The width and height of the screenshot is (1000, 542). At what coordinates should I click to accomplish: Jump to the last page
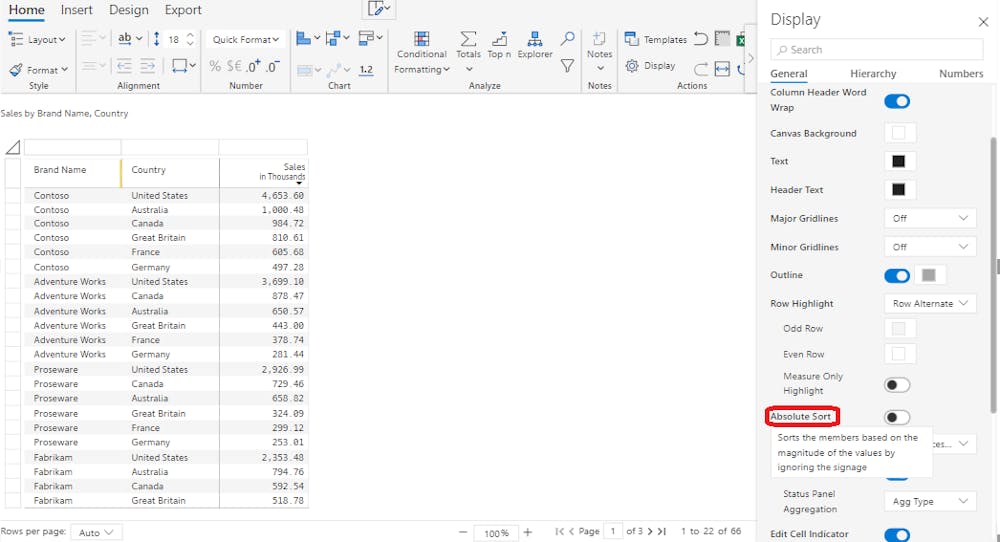click(662, 531)
